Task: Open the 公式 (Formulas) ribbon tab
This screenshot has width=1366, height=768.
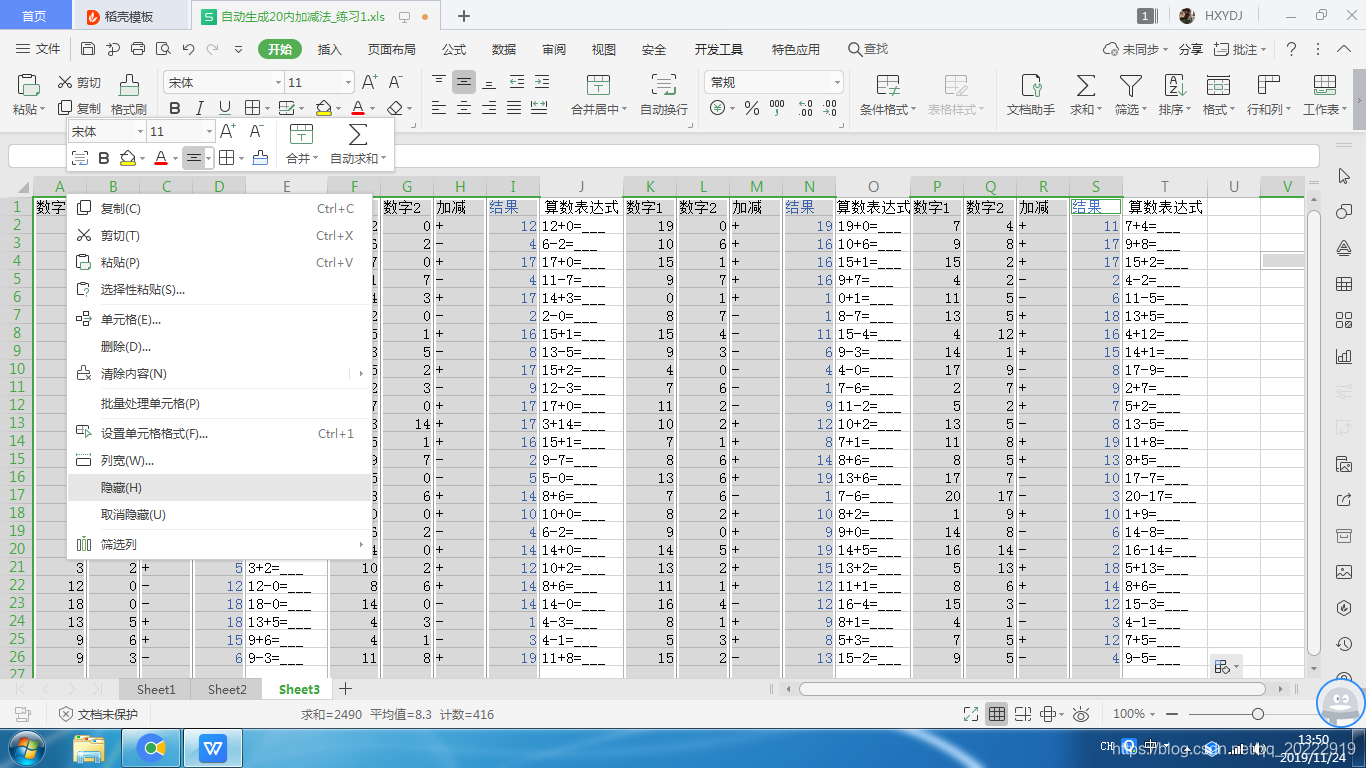Action: click(x=454, y=49)
